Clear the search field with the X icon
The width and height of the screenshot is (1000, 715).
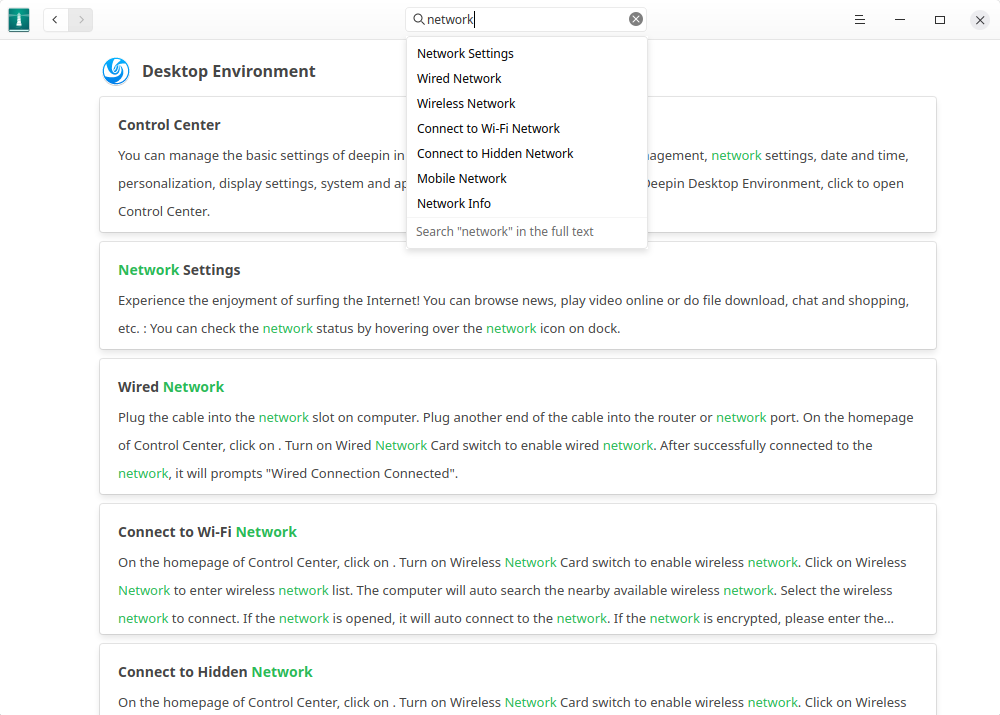(x=636, y=19)
